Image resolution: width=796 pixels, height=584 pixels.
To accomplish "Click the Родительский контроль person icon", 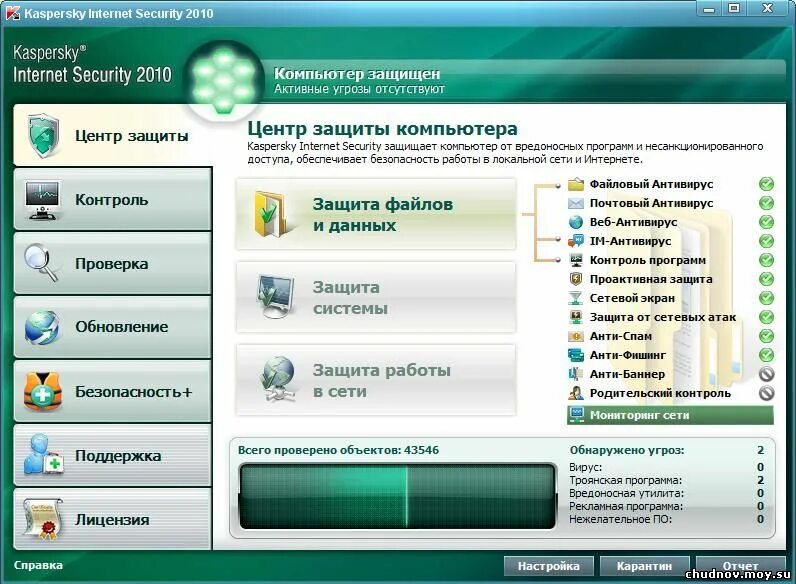I will click(576, 393).
